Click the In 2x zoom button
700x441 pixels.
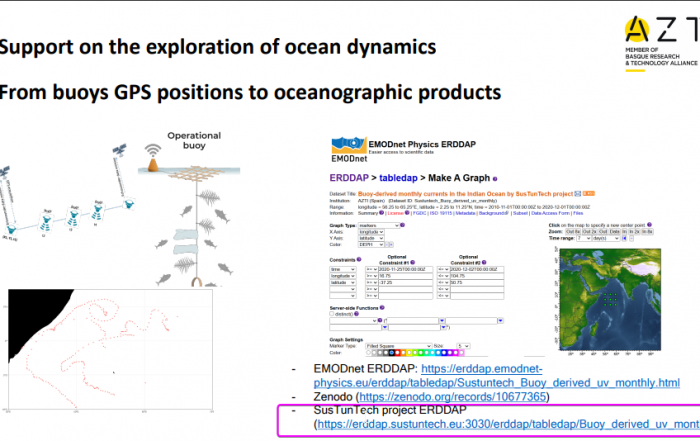[x=634, y=232]
